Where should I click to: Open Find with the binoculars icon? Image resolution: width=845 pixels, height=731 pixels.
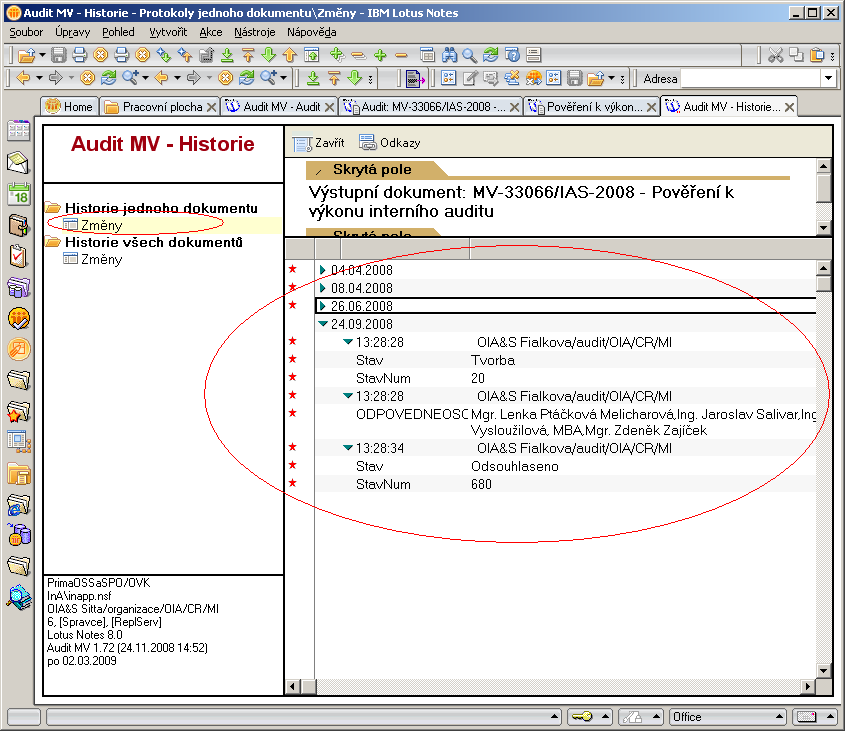coord(449,55)
